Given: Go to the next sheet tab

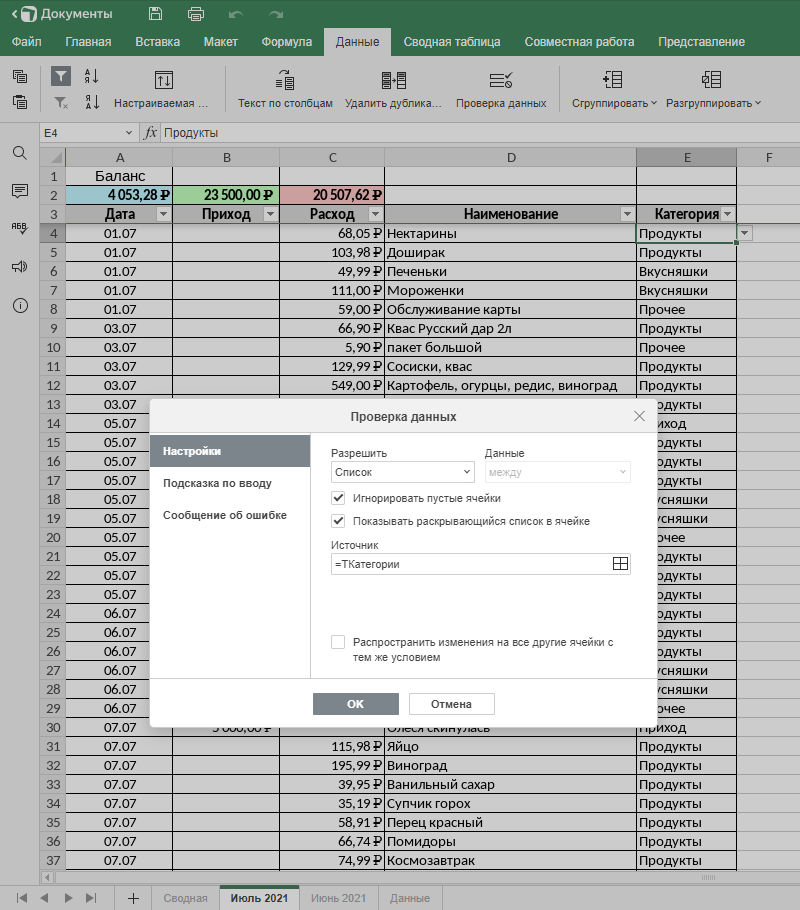Looking at the screenshot, I should coord(68,898).
